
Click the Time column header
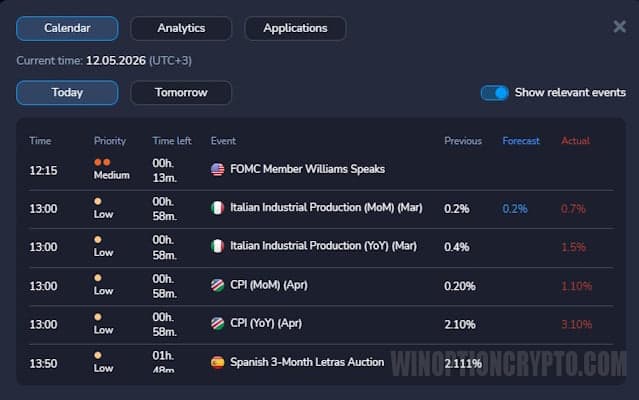click(x=40, y=141)
